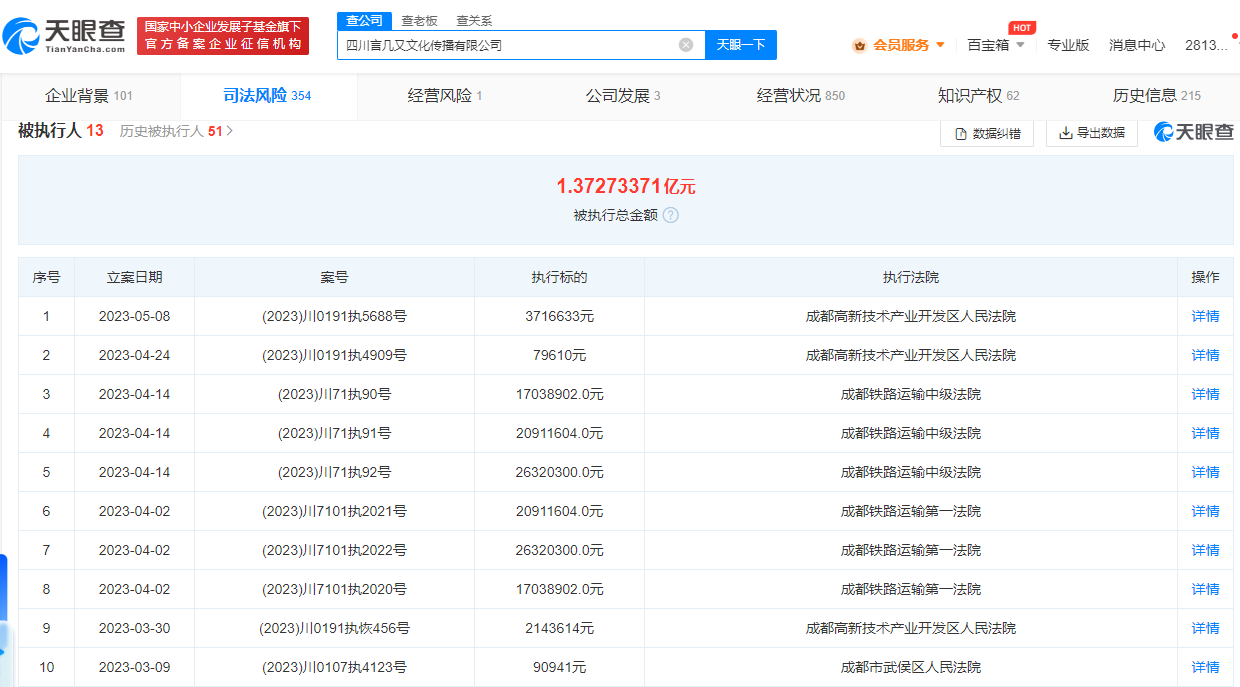Click the question mark icon beside 被执行总金额

671,215
